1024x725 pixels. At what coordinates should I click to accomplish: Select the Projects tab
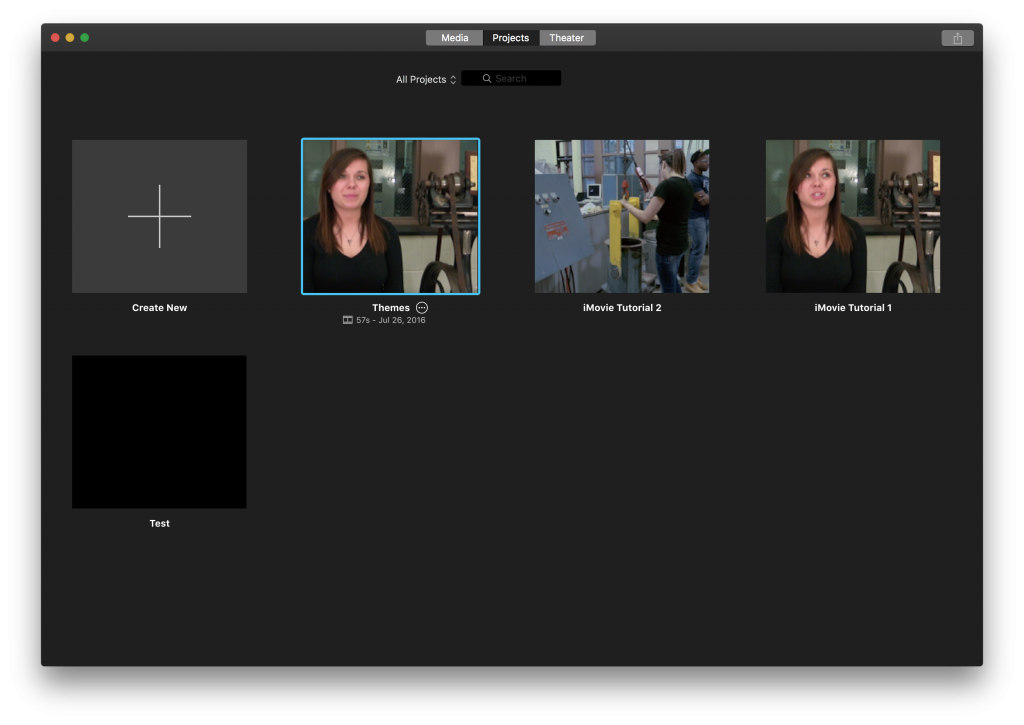tap(511, 38)
